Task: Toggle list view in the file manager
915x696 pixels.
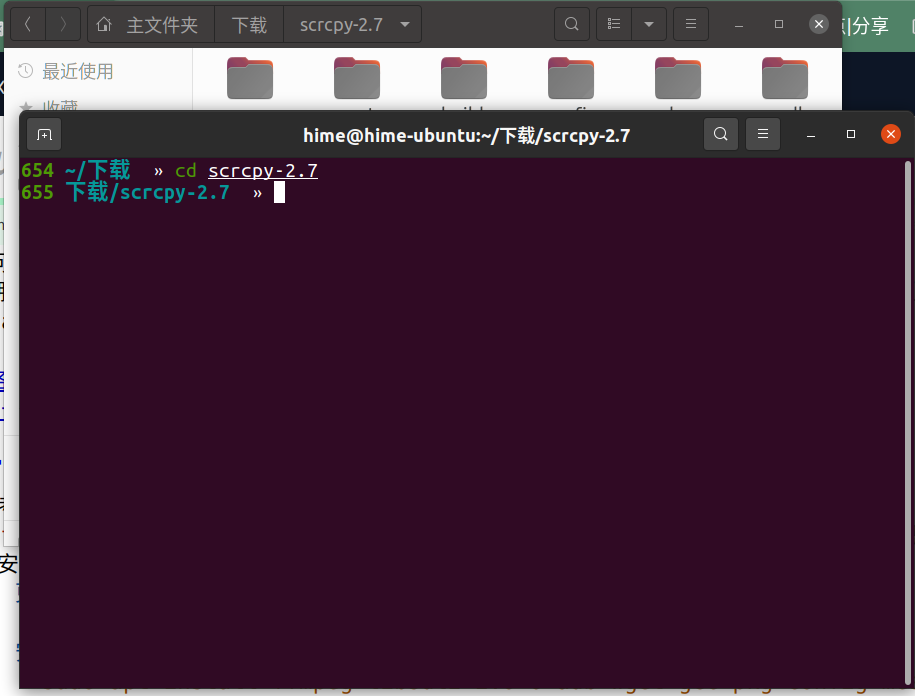Action: [614, 24]
